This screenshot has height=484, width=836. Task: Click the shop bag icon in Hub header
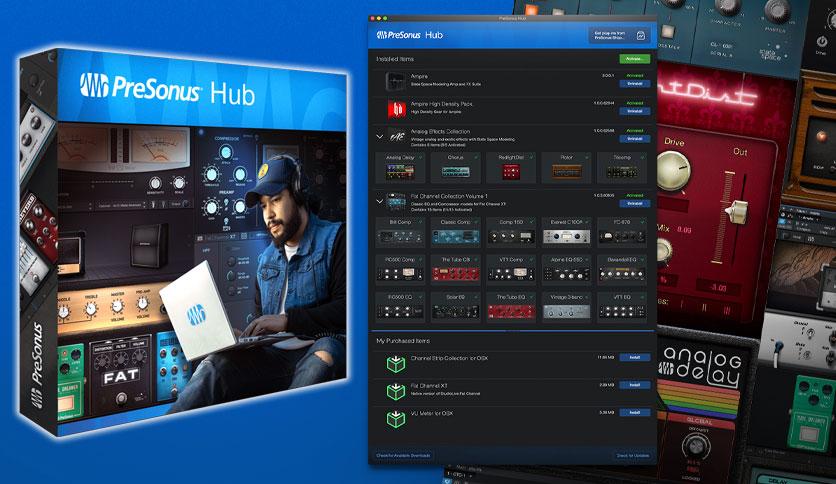coord(641,36)
